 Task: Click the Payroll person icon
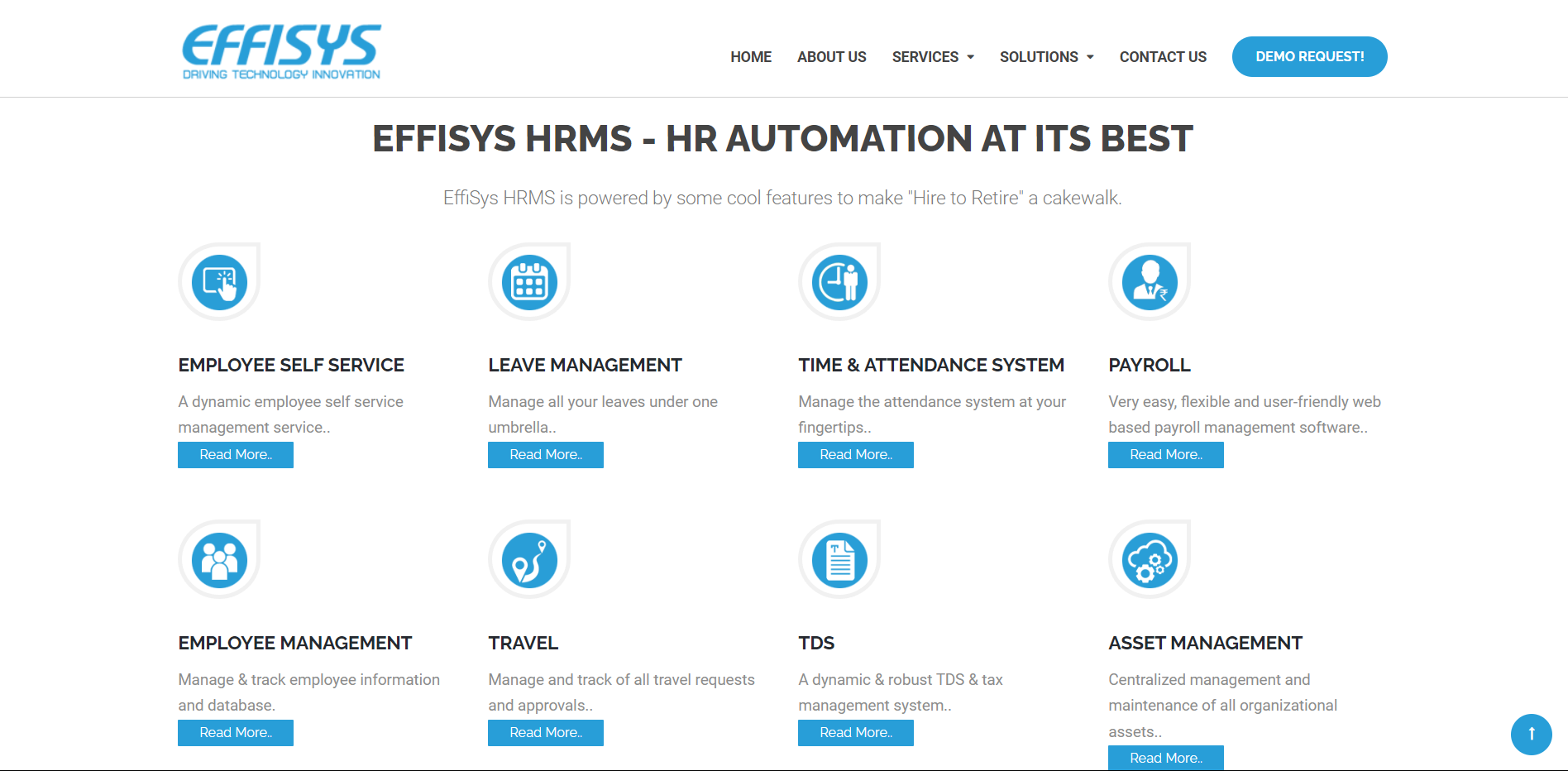1150,282
